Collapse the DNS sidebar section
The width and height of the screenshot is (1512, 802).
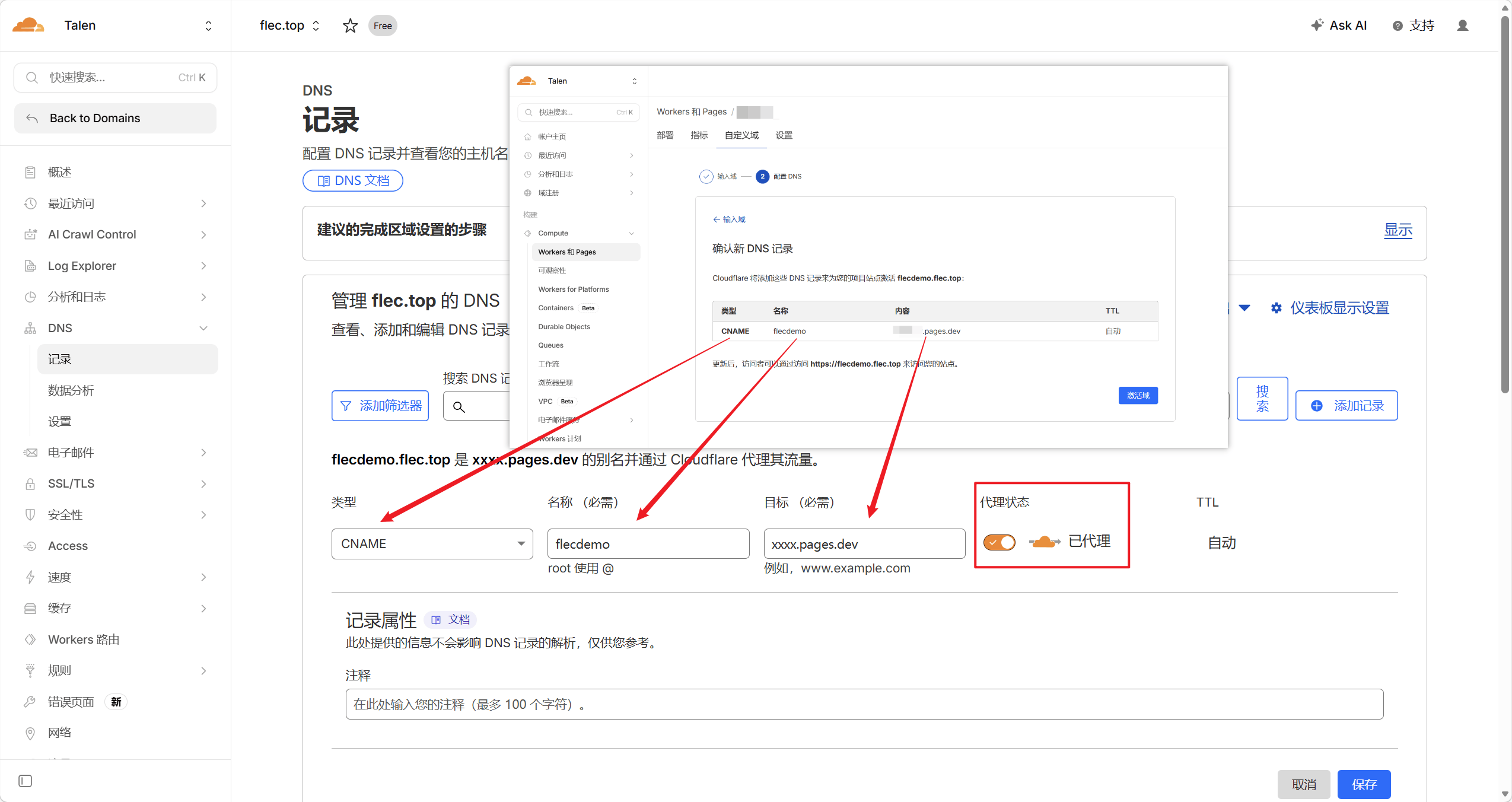click(203, 328)
